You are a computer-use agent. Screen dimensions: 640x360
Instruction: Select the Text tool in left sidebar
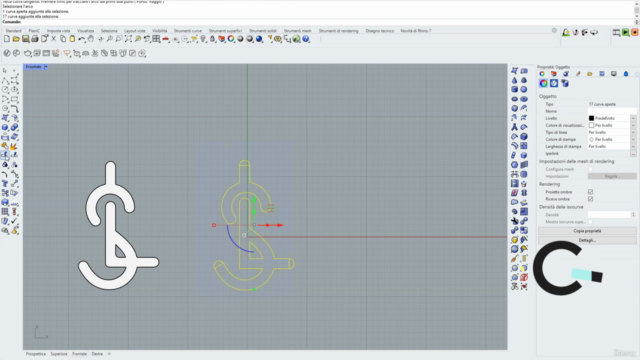[x=5, y=184]
